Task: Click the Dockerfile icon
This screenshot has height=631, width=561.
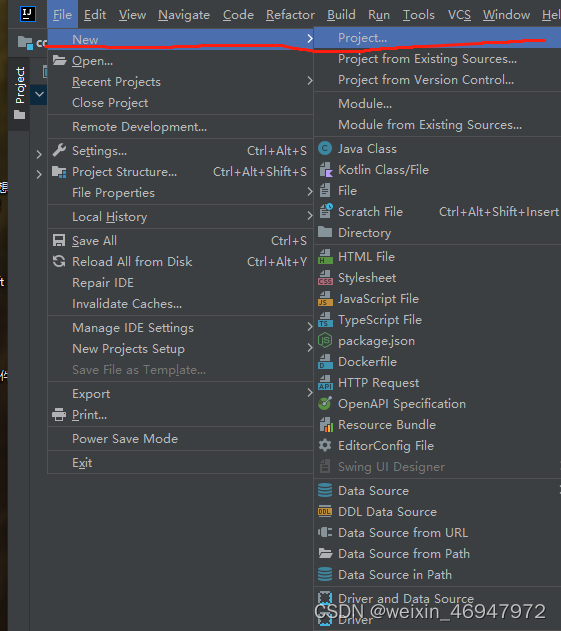Action: point(325,361)
